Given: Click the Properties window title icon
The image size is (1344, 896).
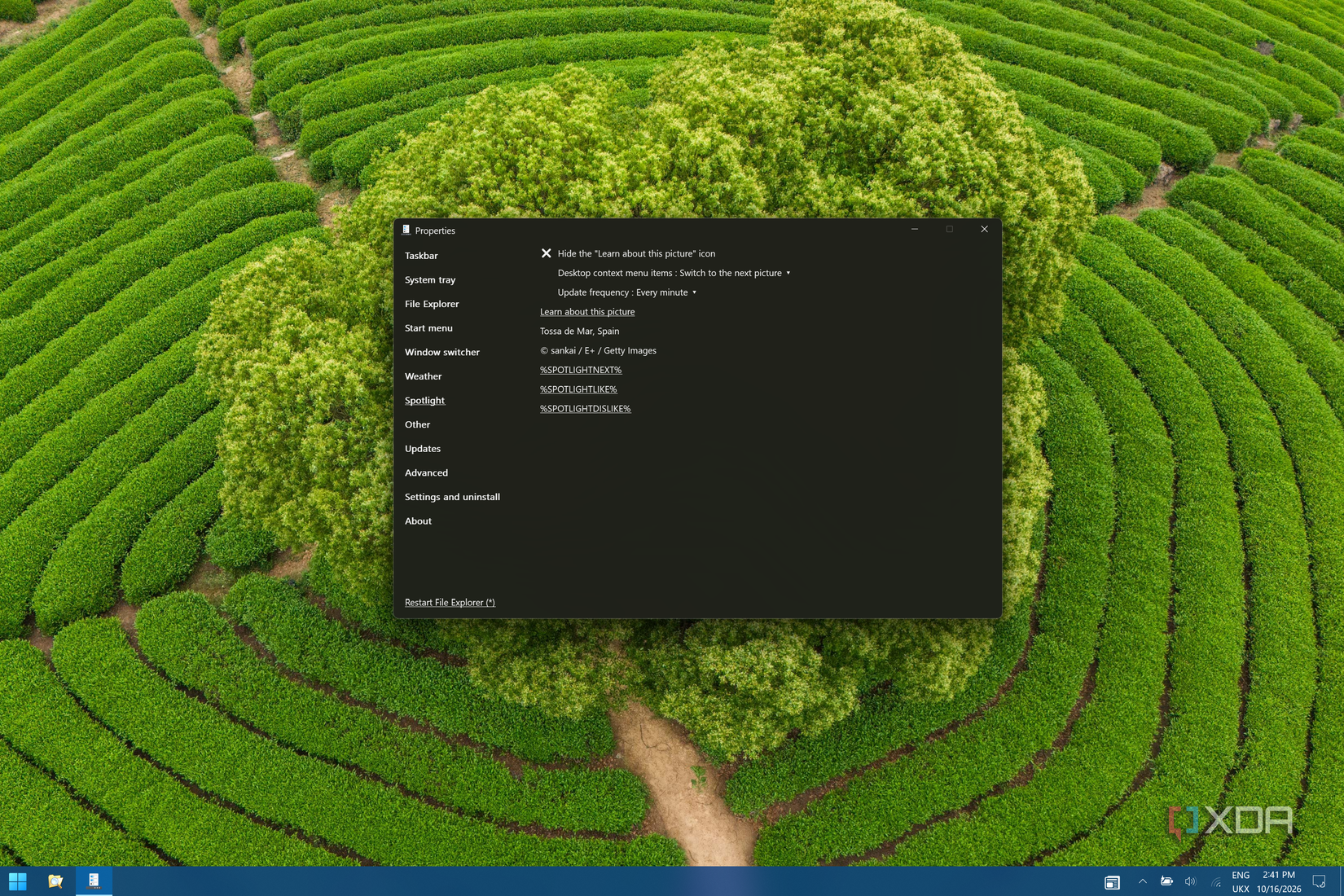Looking at the screenshot, I should (x=406, y=231).
